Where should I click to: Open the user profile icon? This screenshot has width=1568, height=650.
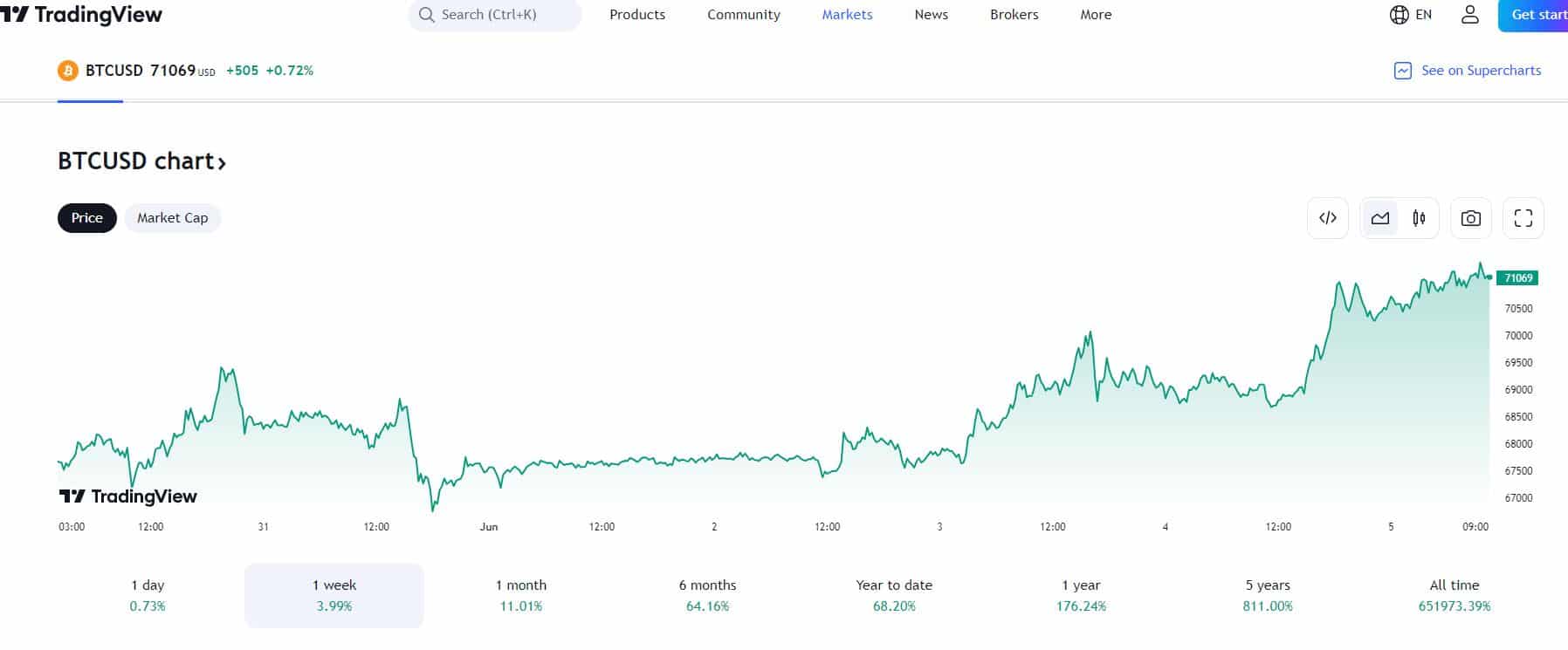(1470, 15)
